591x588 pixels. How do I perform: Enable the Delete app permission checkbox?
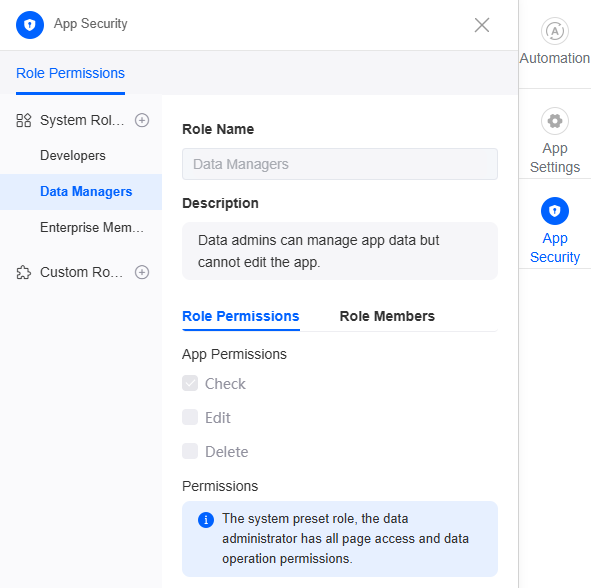190,451
